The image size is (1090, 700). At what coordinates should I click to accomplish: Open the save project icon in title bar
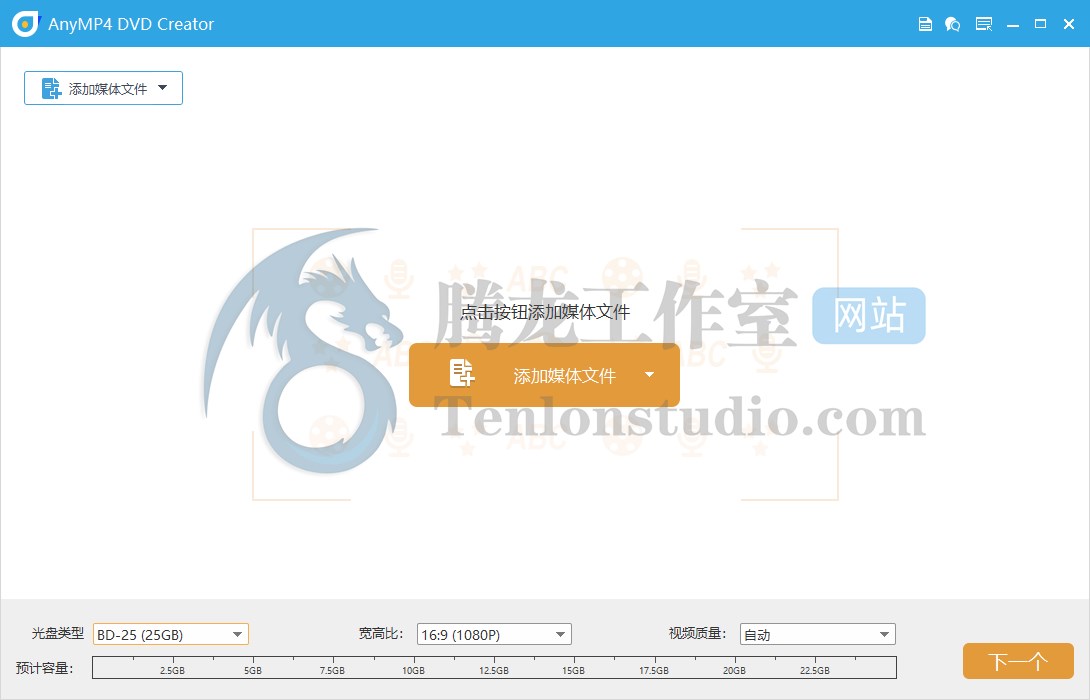925,24
